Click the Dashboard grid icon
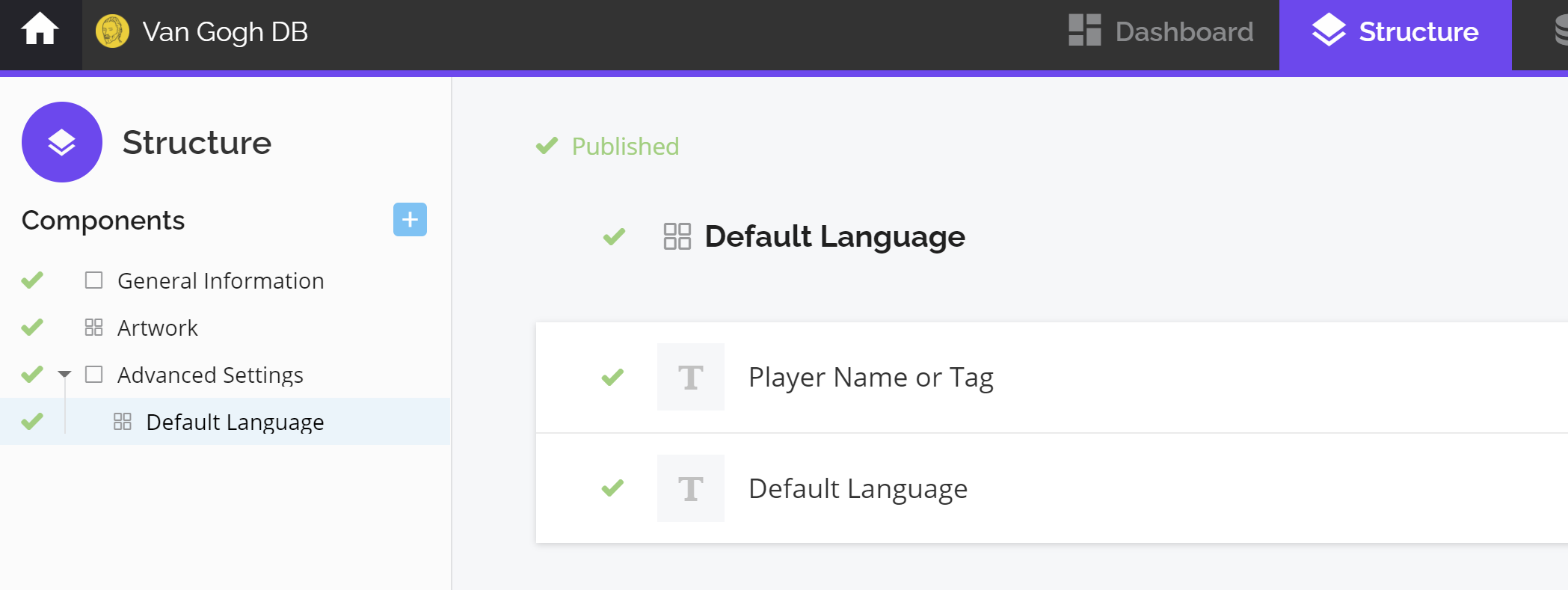This screenshot has width=1568, height=590. [1084, 31]
